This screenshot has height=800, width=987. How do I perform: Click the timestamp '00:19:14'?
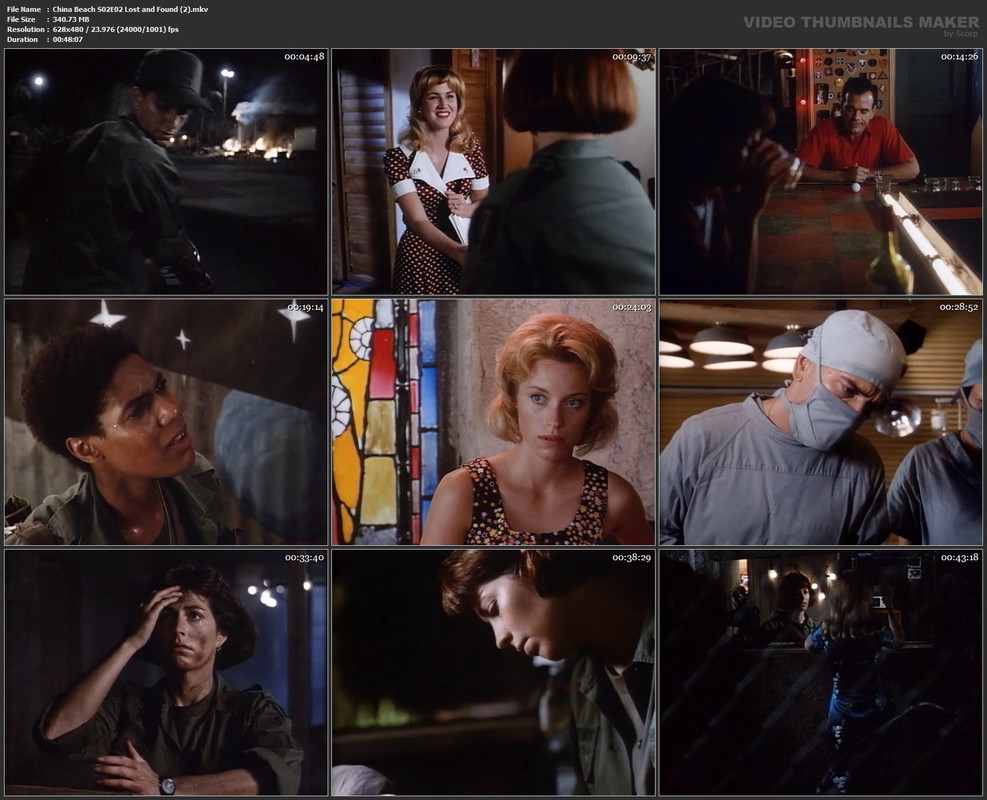[305, 307]
